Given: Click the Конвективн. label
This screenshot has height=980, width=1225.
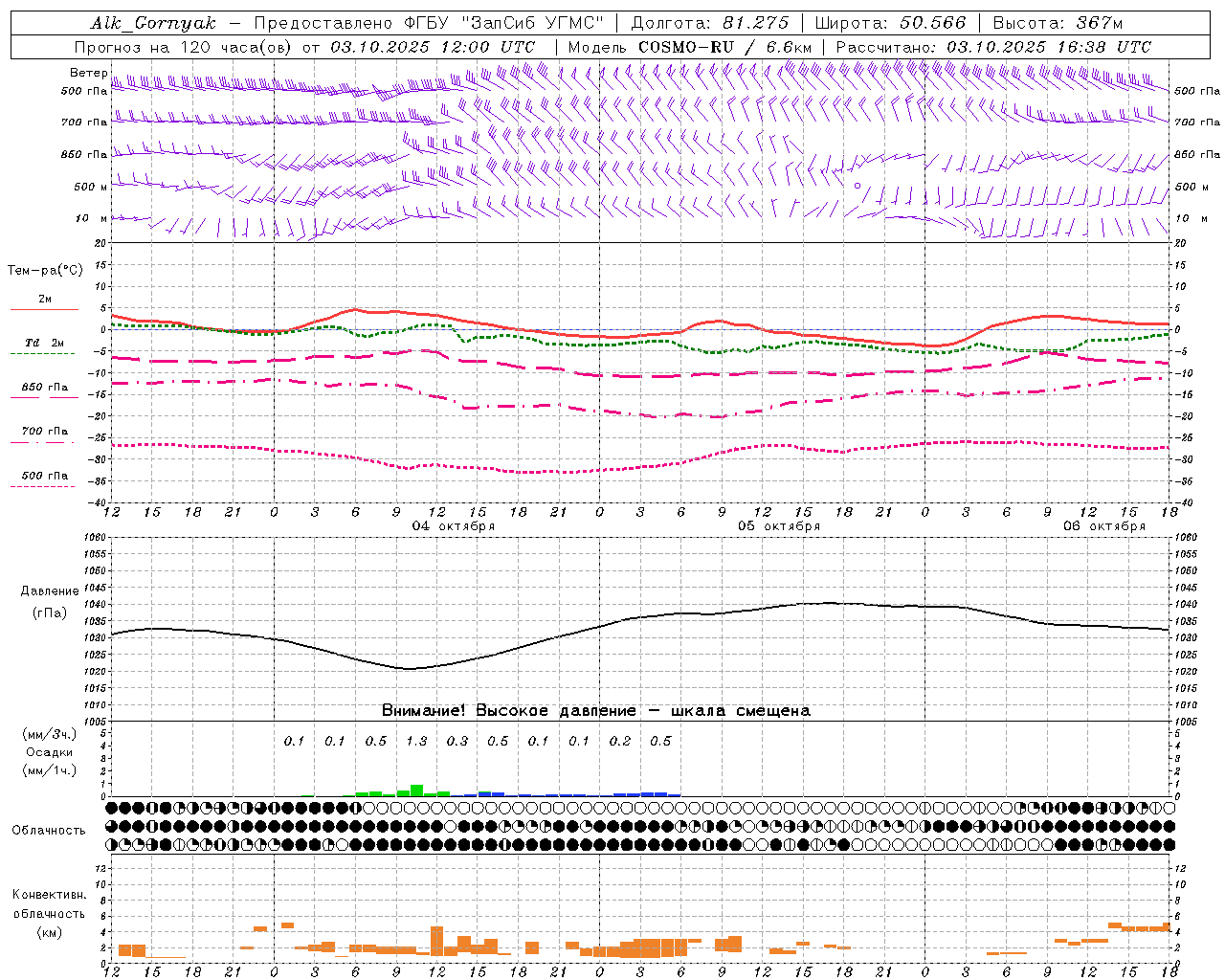Looking at the screenshot, I should pos(49,895).
